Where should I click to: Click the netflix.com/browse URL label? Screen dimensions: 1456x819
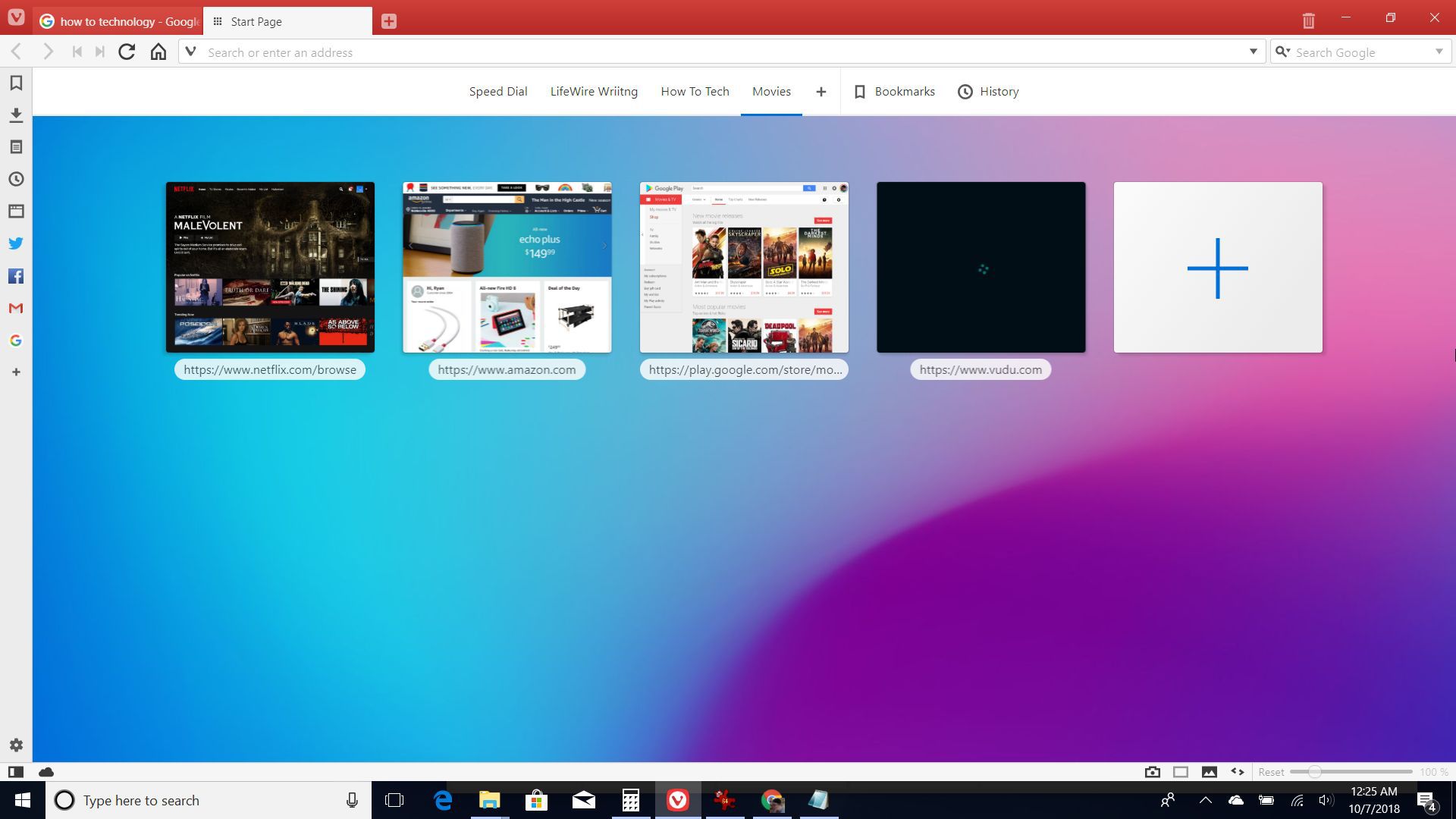pyautogui.click(x=270, y=369)
